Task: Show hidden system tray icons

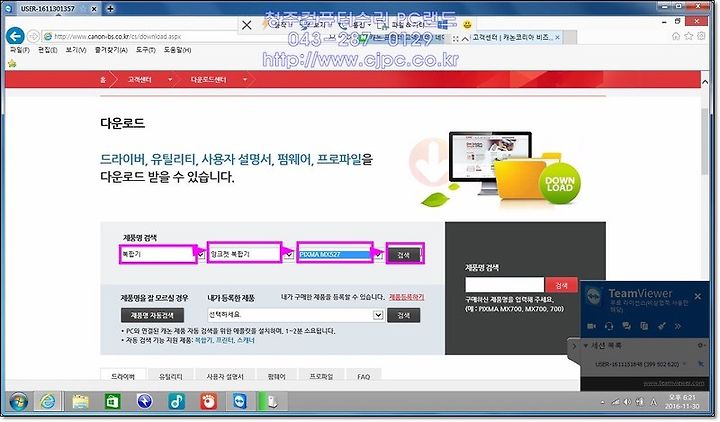Action: pos(602,403)
